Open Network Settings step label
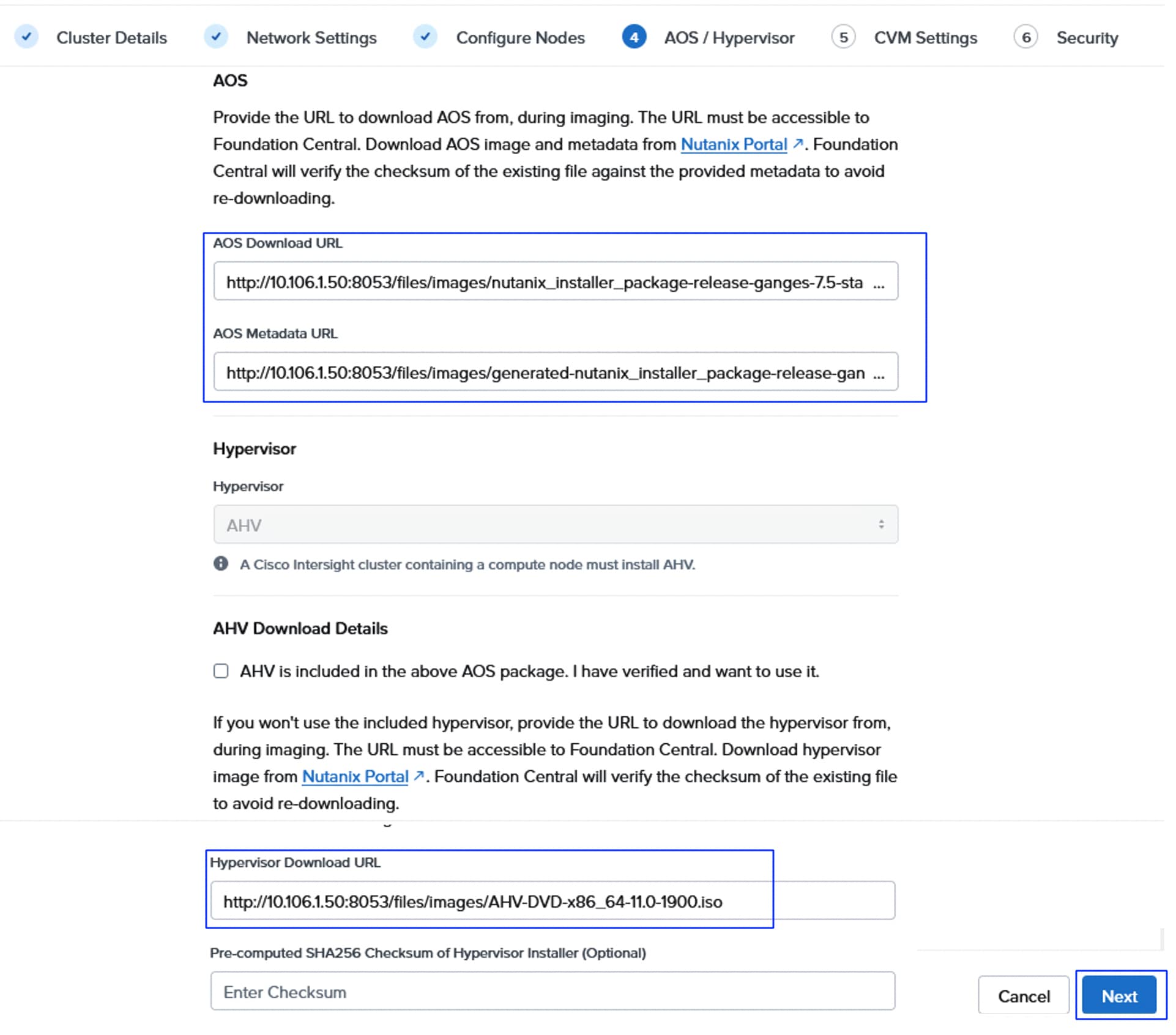The image size is (1176, 1035). (311, 38)
